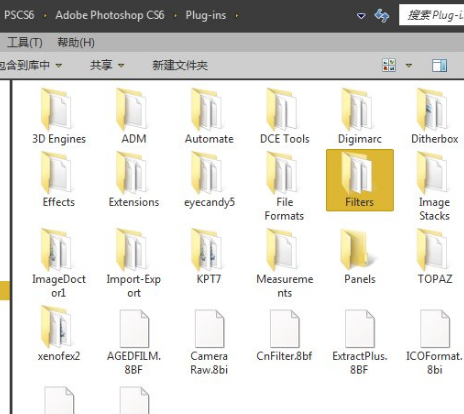Go to Adobe Photoshop CS6 in breadcrumb
The width and height of the screenshot is (464, 414).
(110, 15)
